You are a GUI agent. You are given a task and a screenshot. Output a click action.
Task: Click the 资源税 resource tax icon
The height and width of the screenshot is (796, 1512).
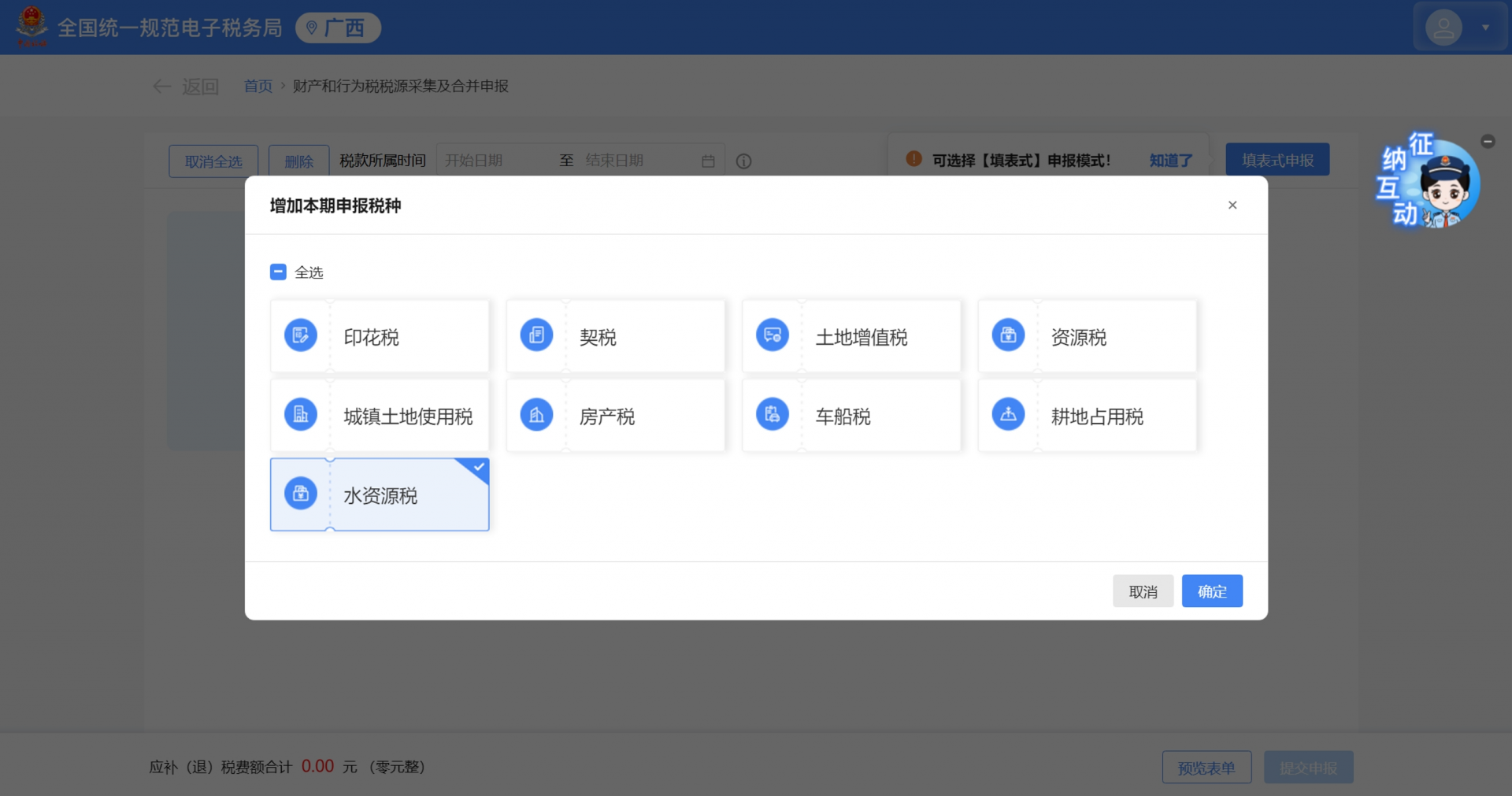1008,335
